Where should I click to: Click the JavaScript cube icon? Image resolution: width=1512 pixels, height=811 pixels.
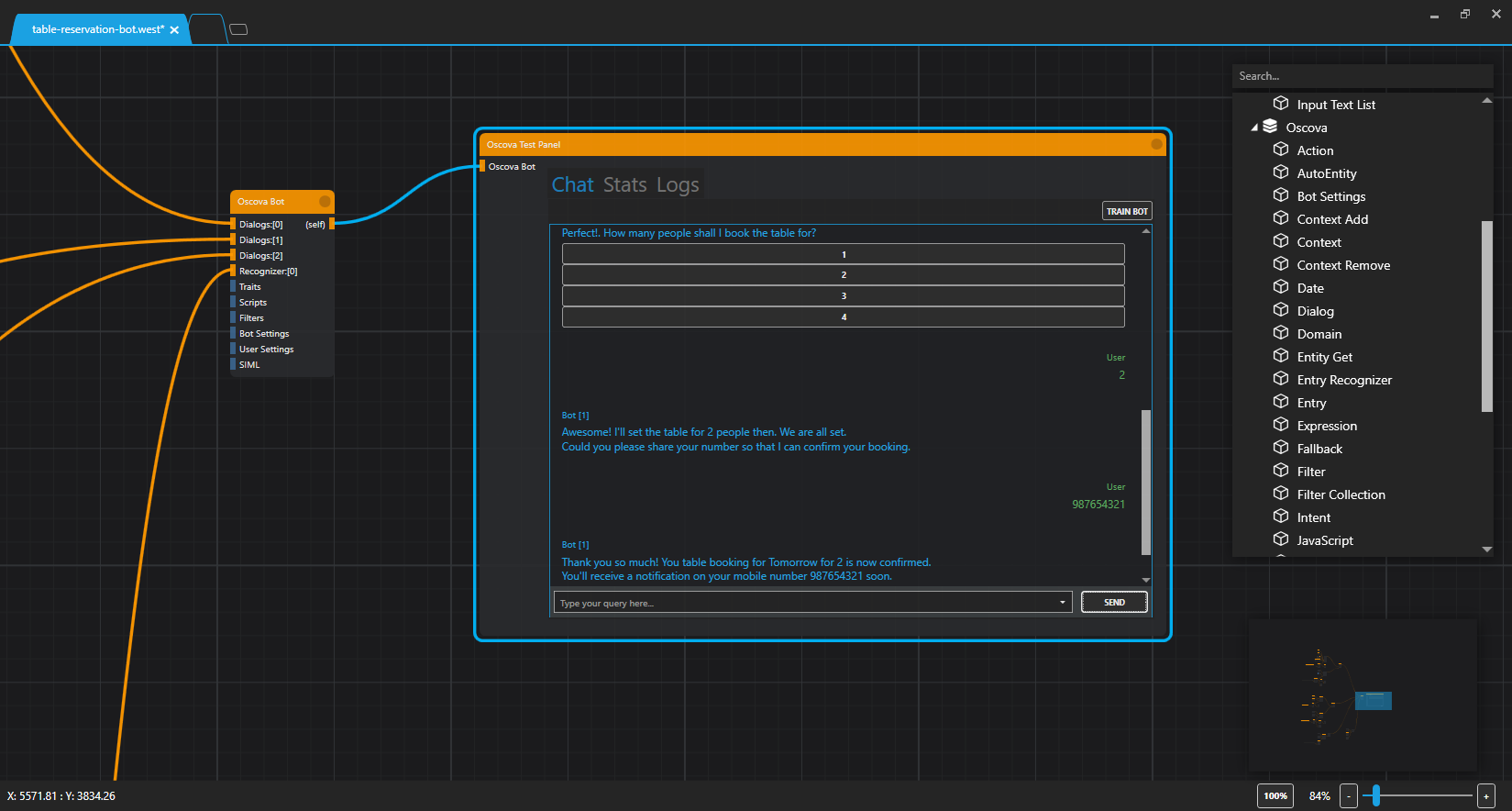(x=1281, y=539)
